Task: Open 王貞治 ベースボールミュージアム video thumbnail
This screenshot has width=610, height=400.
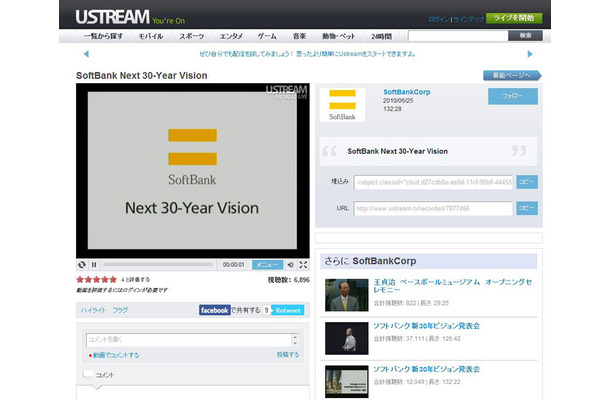Action: pyautogui.click(x=347, y=295)
